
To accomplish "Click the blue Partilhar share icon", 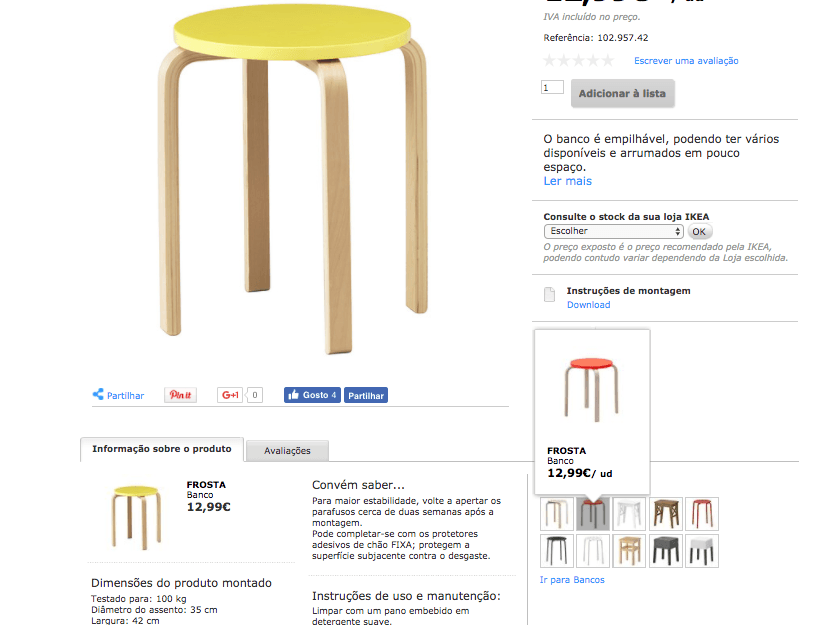I will 98,395.
